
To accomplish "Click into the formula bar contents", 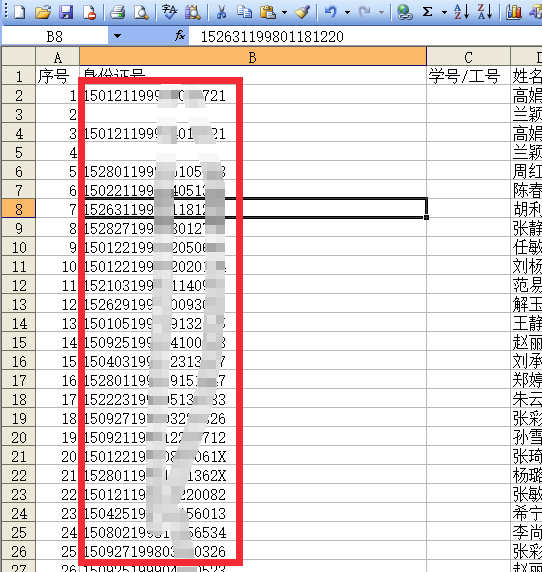I will (x=365, y=36).
